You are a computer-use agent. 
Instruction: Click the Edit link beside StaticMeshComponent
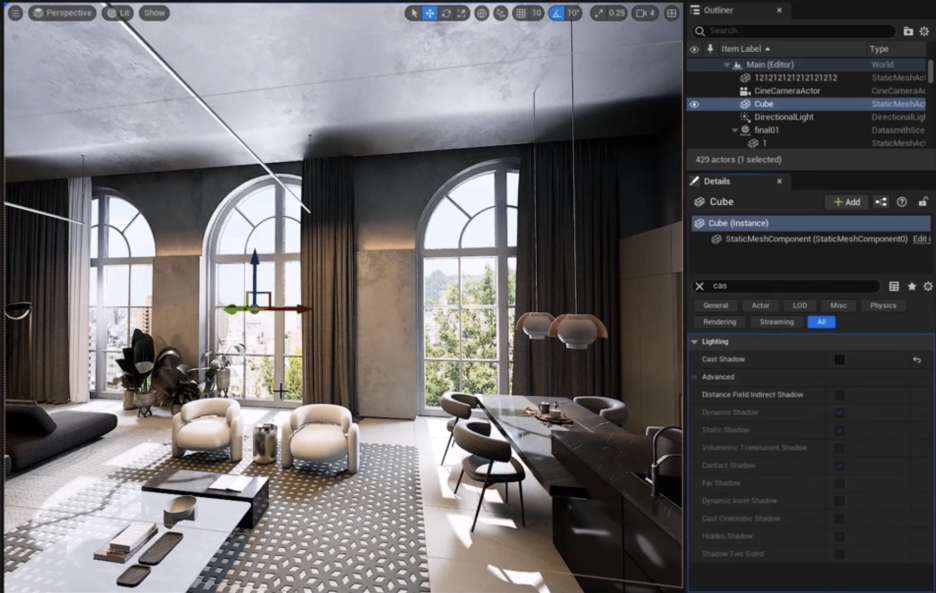tap(920, 239)
